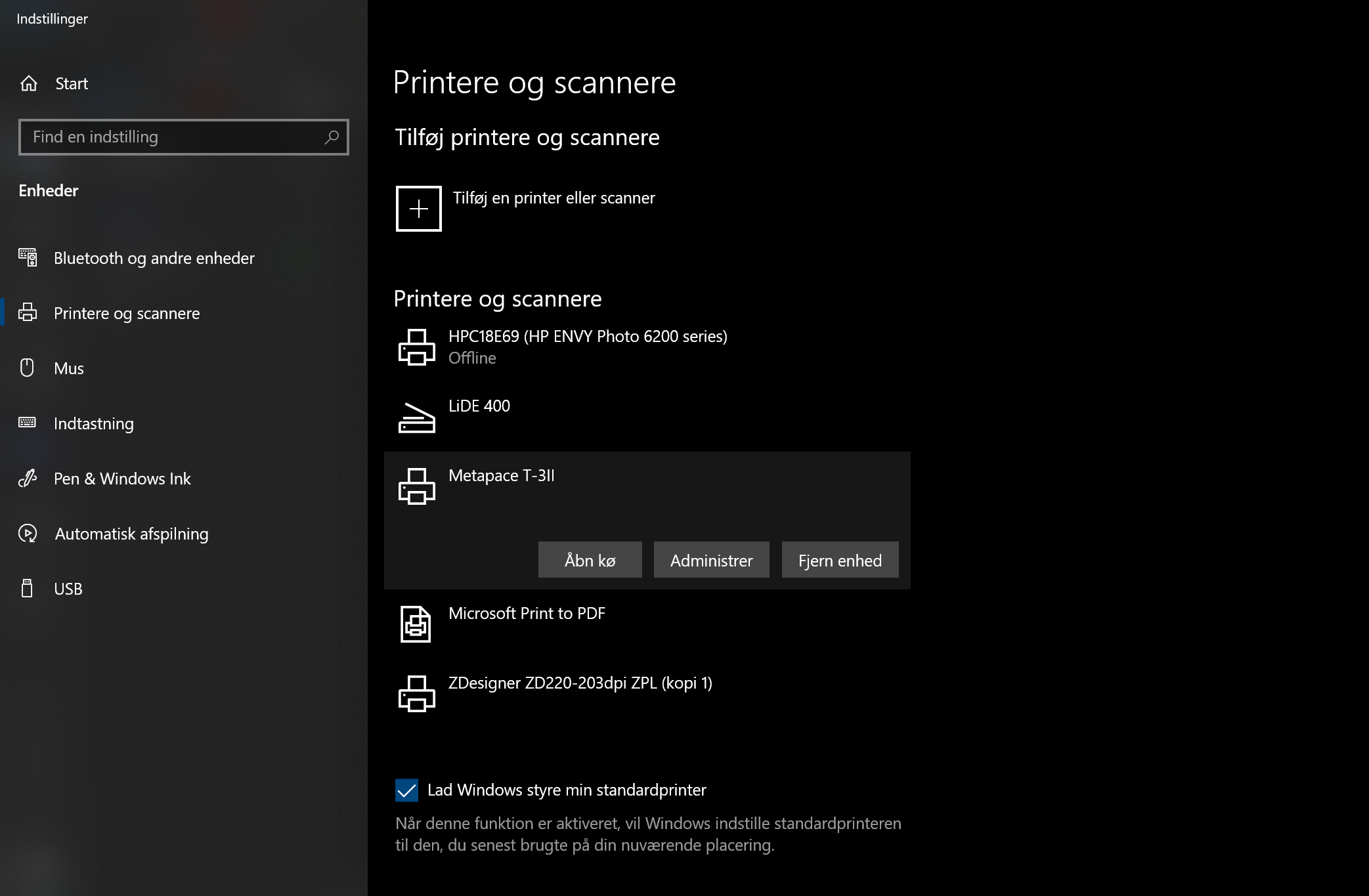
Task: Click the Bluetooth og andre enheder icon
Action: coord(28,257)
